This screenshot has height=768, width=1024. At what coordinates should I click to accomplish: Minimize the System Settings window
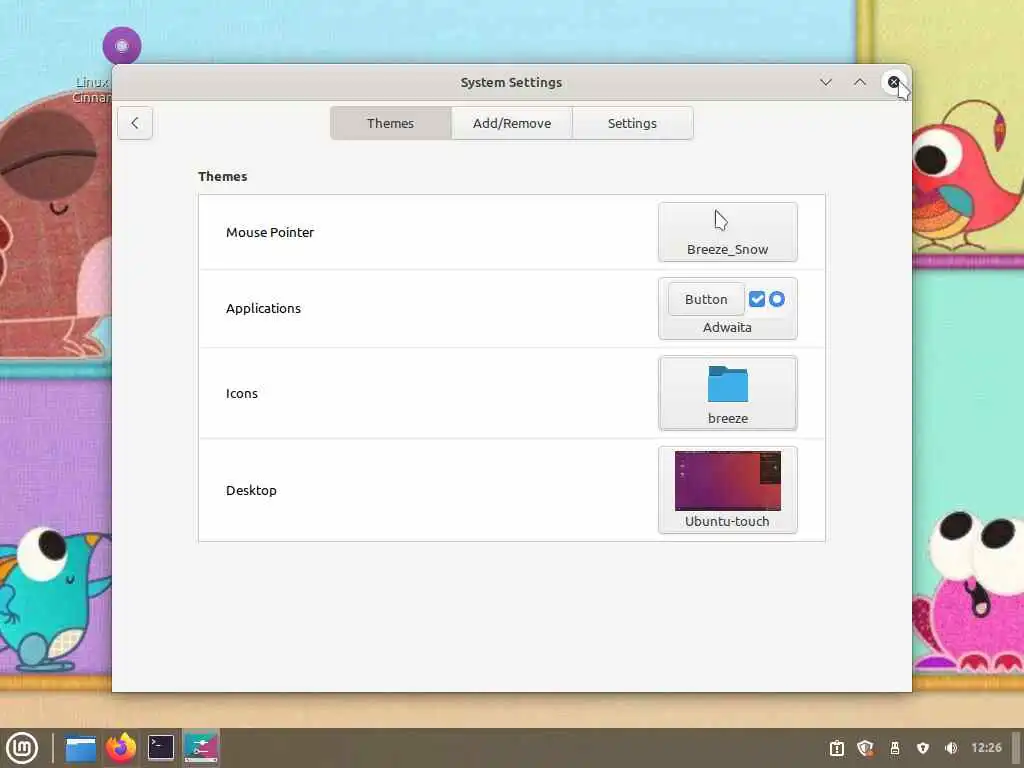pyautogui.click(x=826, y=82)
